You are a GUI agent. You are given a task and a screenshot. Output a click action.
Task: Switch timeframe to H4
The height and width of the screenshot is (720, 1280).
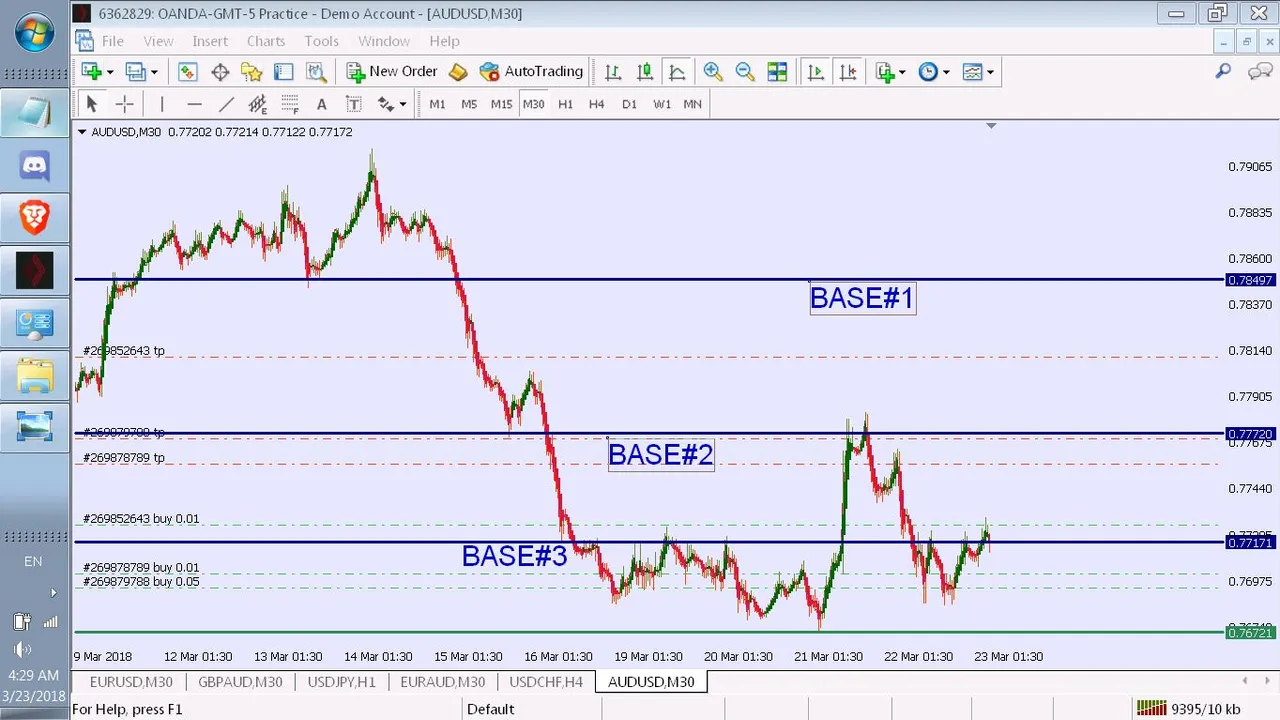[x=597, y=104]
